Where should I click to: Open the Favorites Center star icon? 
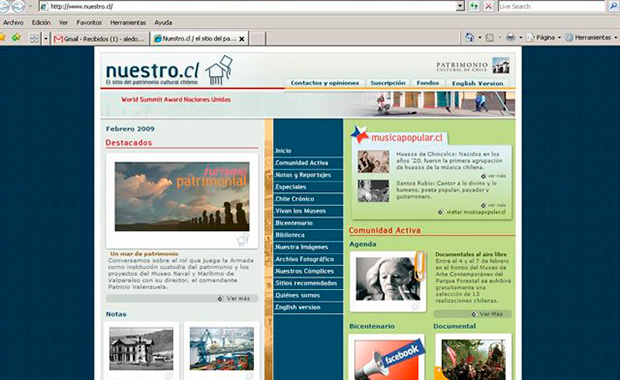pyautogui.click(x=2, y=38)
